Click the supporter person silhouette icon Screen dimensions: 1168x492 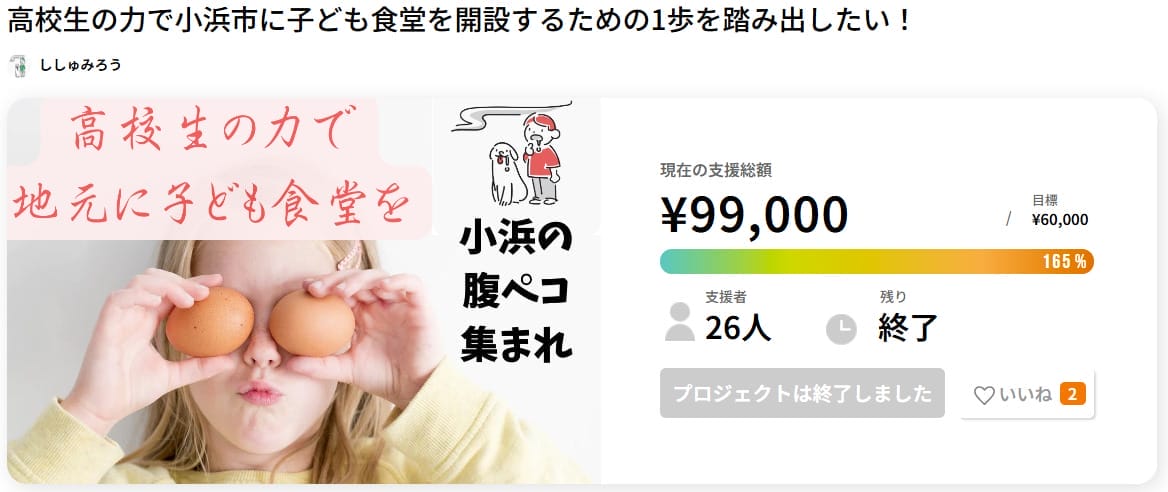click(679, 322)
